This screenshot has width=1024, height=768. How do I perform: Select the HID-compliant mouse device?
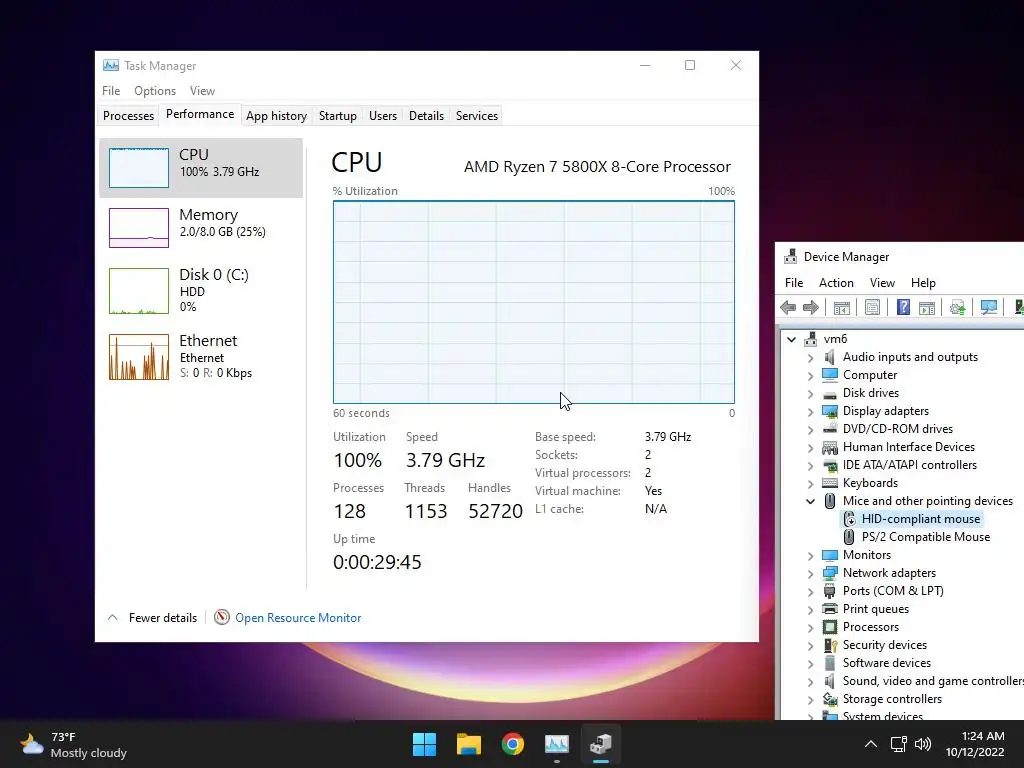pos(920,519)
